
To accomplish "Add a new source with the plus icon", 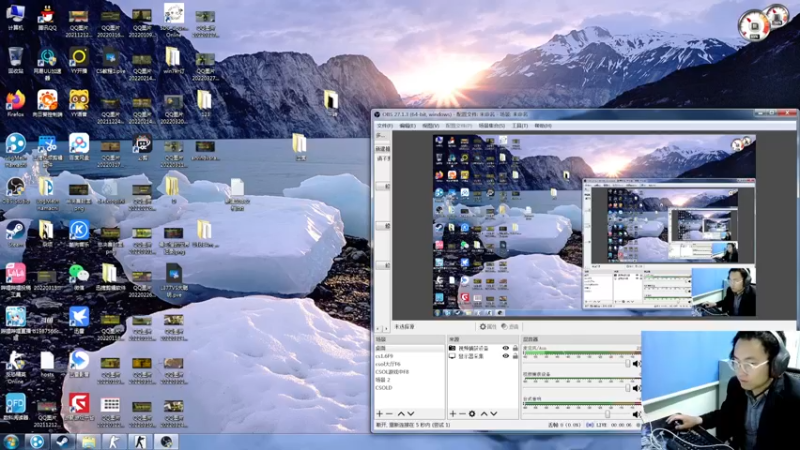I will point(453,414).
